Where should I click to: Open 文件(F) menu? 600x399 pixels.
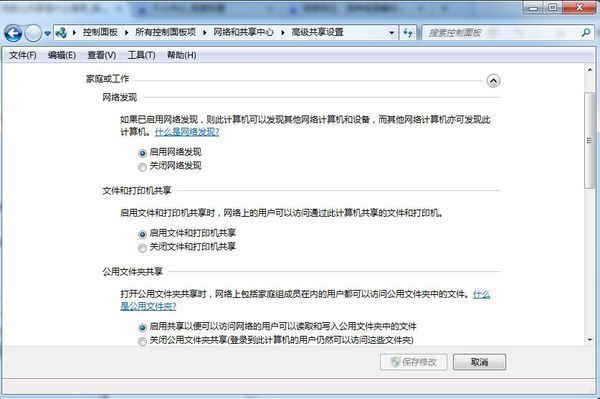click(23, 55)
